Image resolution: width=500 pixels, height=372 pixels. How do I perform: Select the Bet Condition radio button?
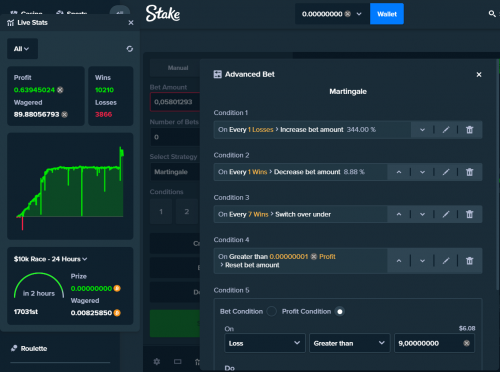click(271, 311)
